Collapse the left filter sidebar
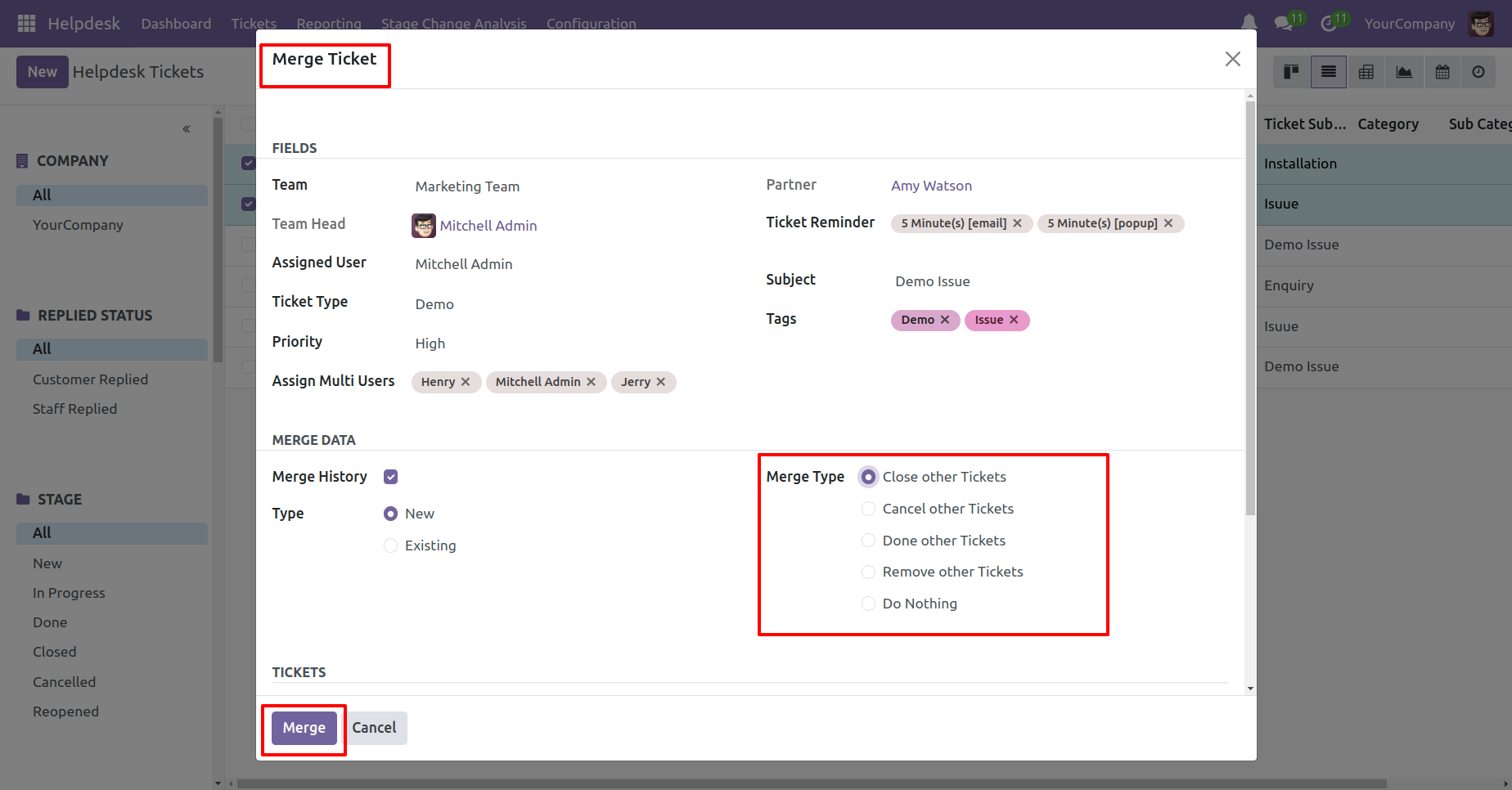This screenshot has width=1512, height=790. (x=187, y=129)
